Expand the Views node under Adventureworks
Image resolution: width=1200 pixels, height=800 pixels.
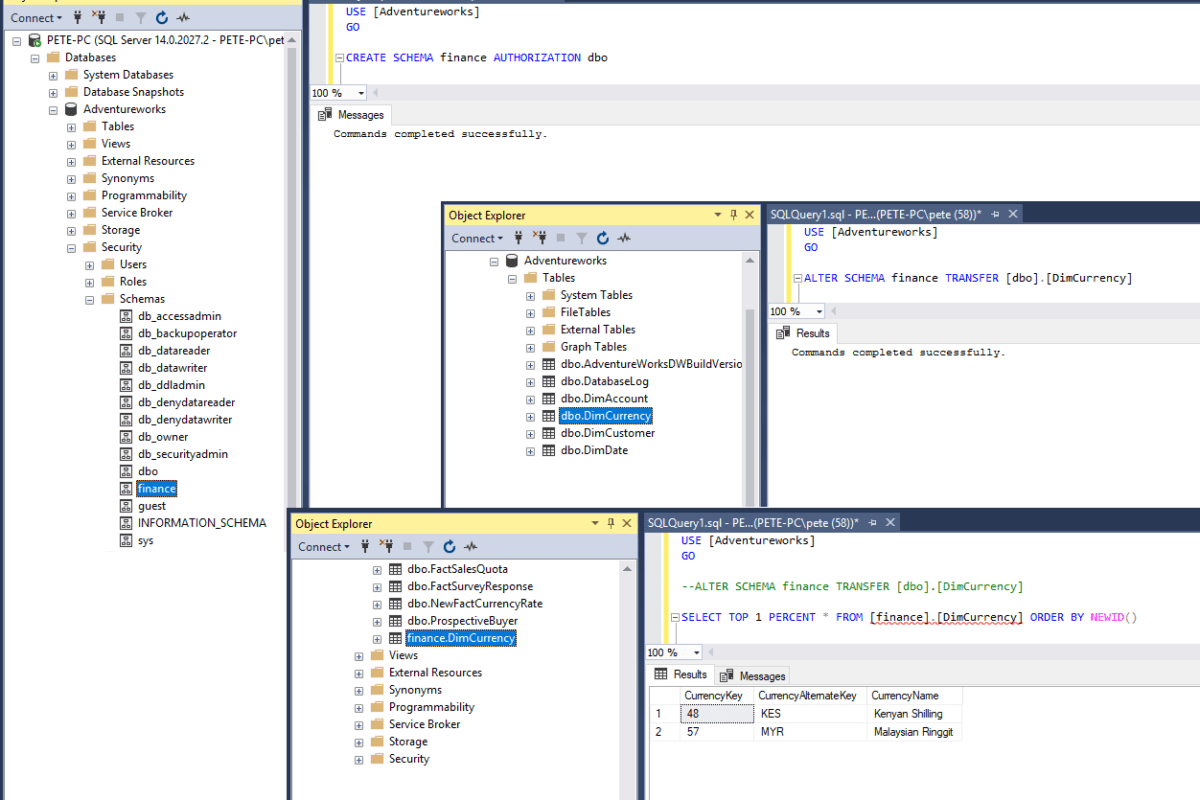pyautogui.click(x=69, y=143)
